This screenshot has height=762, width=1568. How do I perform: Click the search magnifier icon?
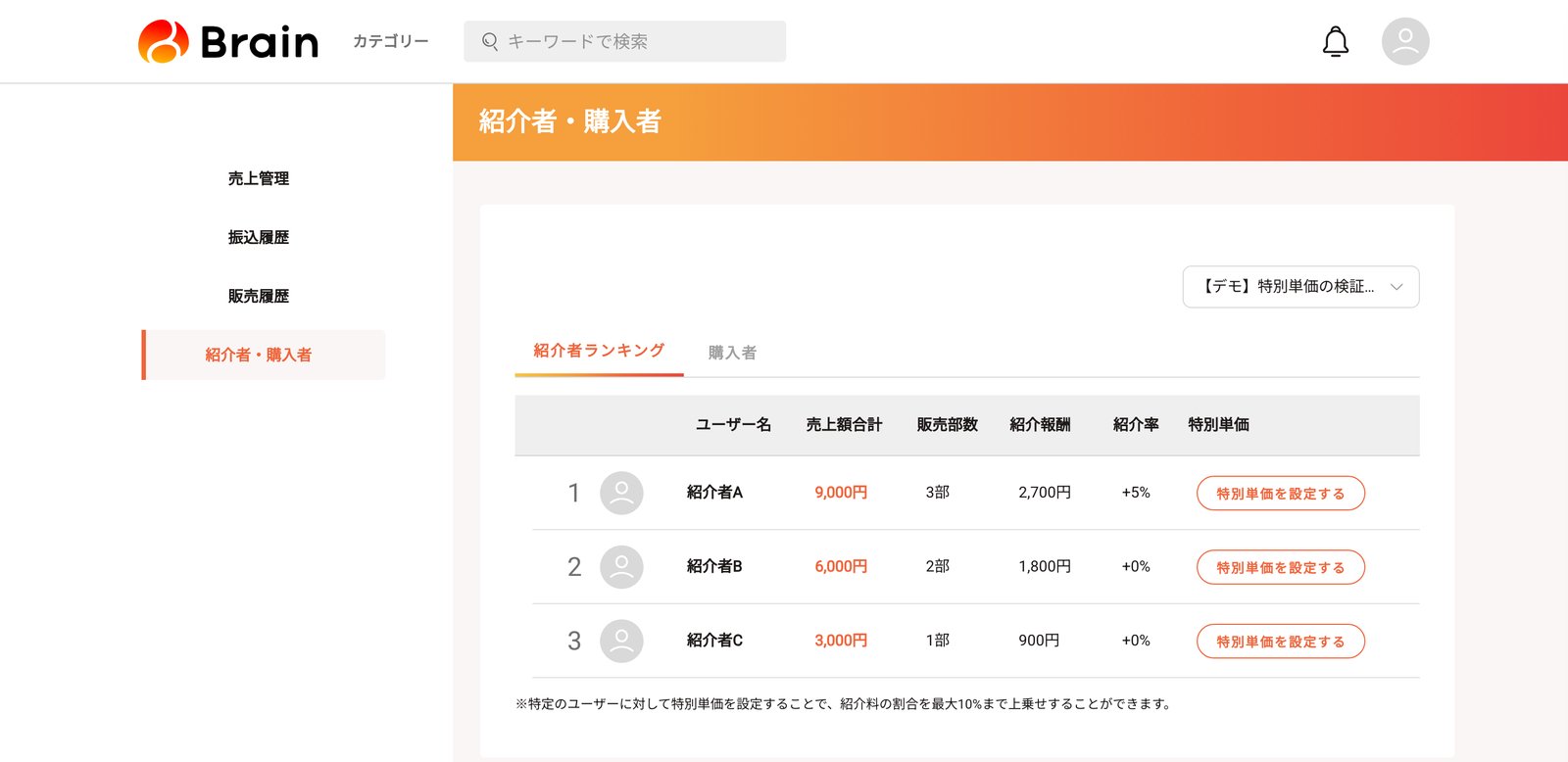point(490,41)
